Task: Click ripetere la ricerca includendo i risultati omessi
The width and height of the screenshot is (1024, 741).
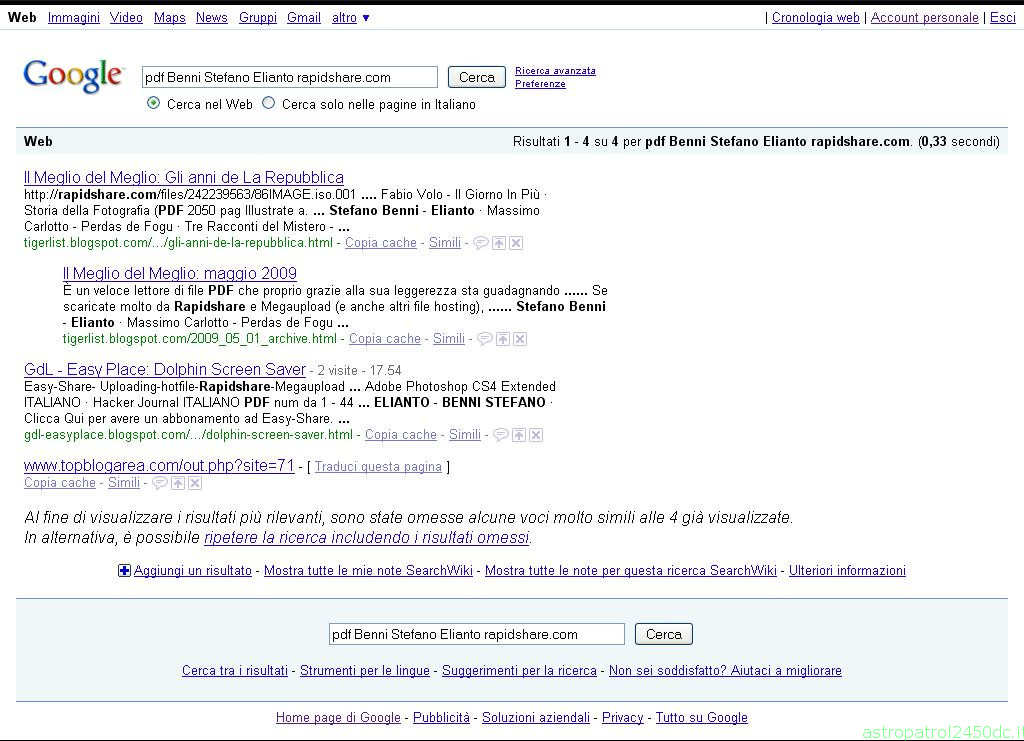Action: 366,537
